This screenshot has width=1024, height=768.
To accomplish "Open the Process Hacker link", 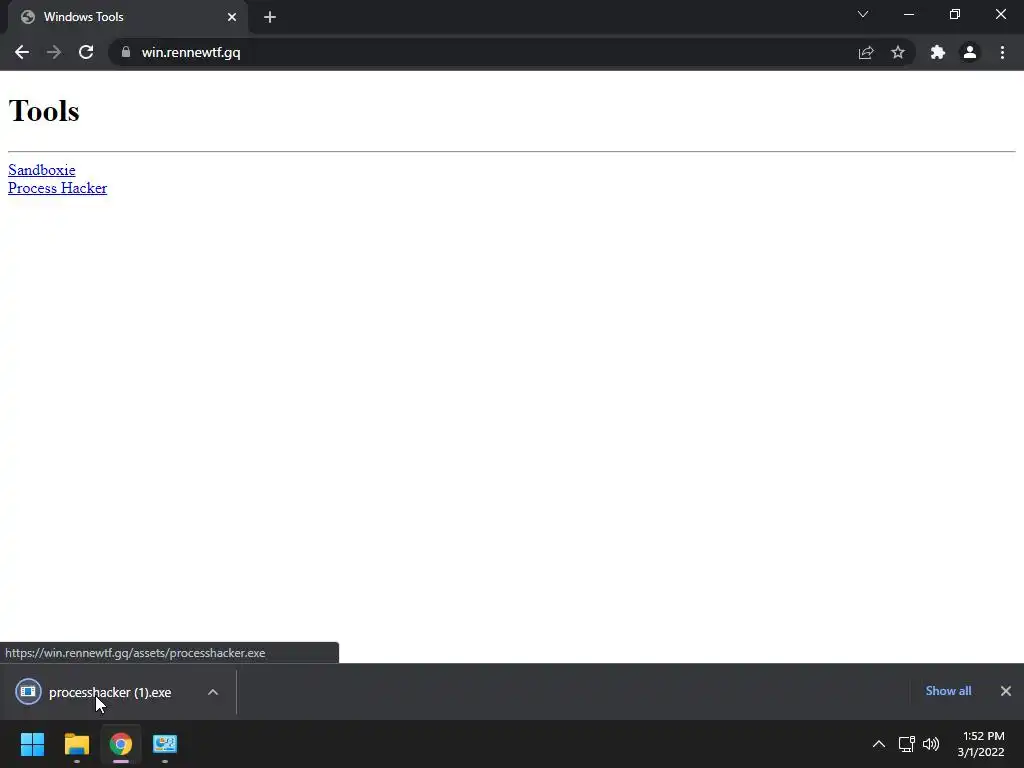I will pyautogui.click(x=57, y=188).
